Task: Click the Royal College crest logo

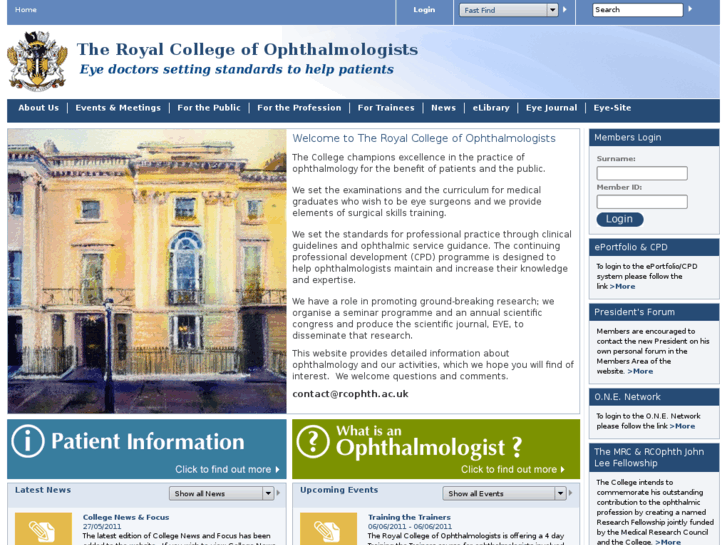Action: (38, 61)
